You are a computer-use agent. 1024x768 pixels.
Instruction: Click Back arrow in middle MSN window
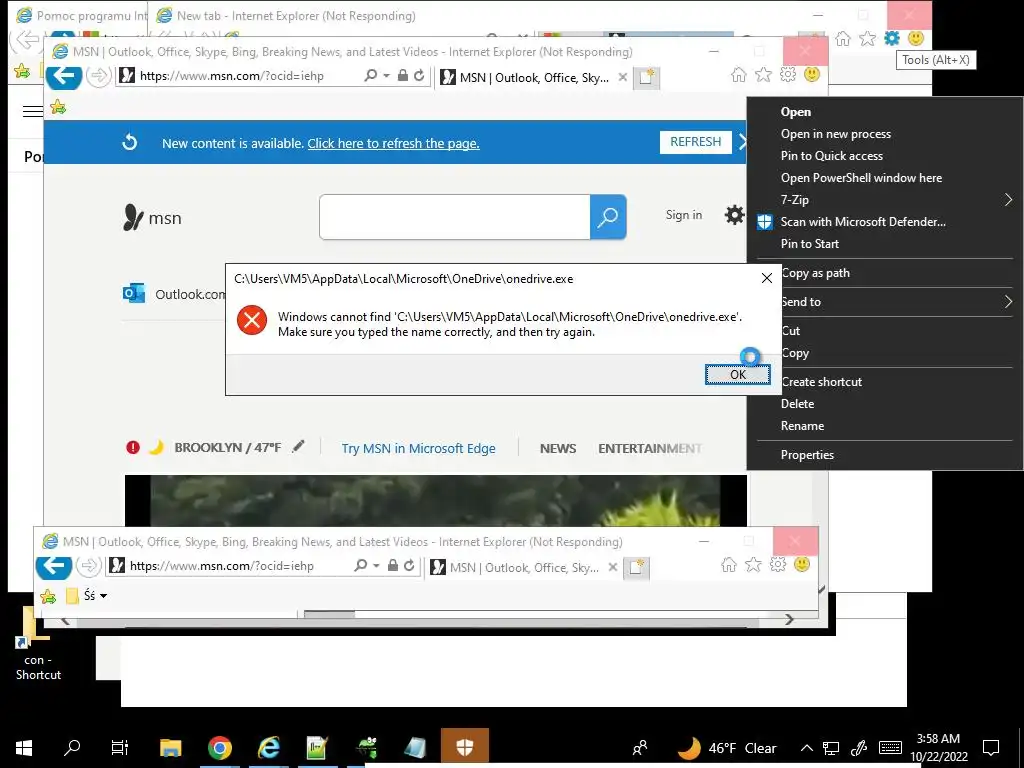coord(63,76)
